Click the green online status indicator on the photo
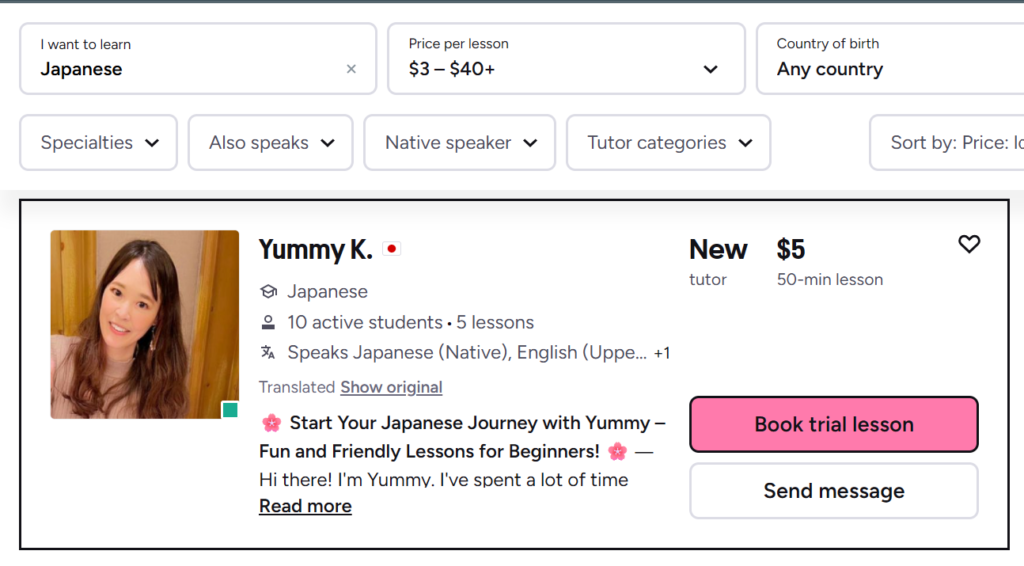 (230, 409)
